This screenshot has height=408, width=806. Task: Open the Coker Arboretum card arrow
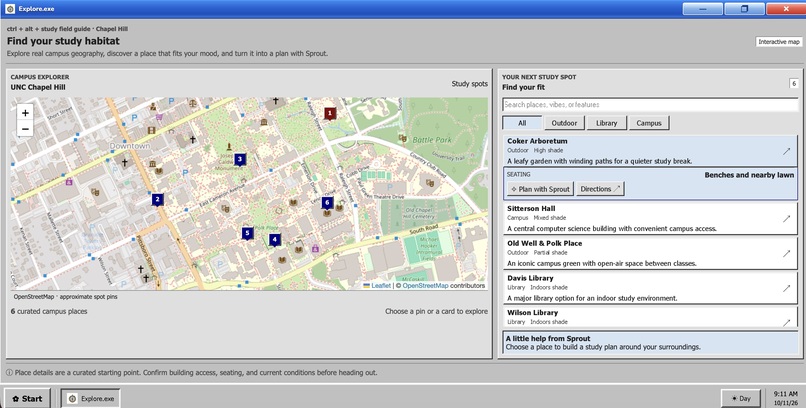[786, 151]
